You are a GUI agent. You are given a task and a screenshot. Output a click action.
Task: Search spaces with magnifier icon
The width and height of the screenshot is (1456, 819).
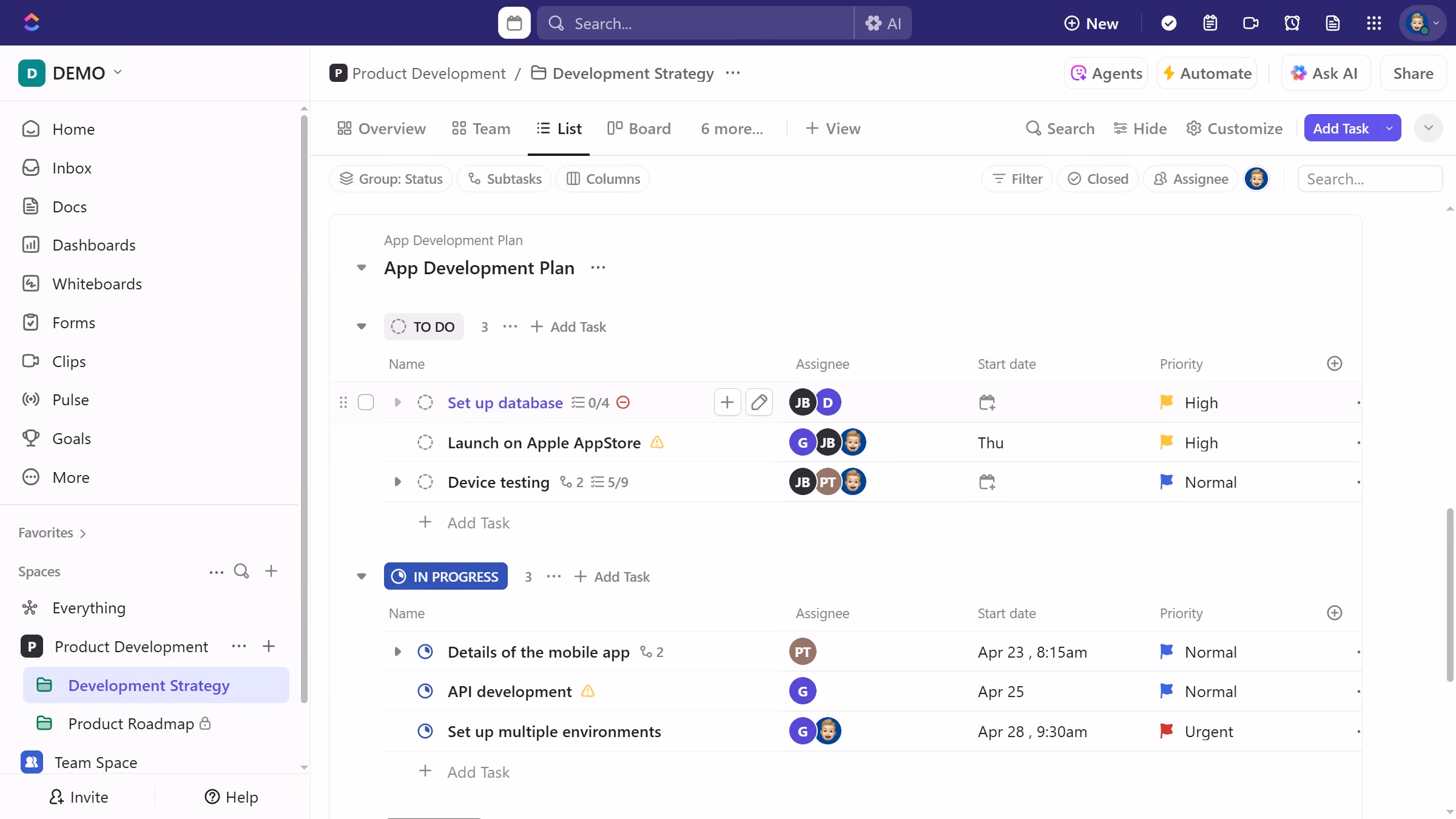point(241,571)
